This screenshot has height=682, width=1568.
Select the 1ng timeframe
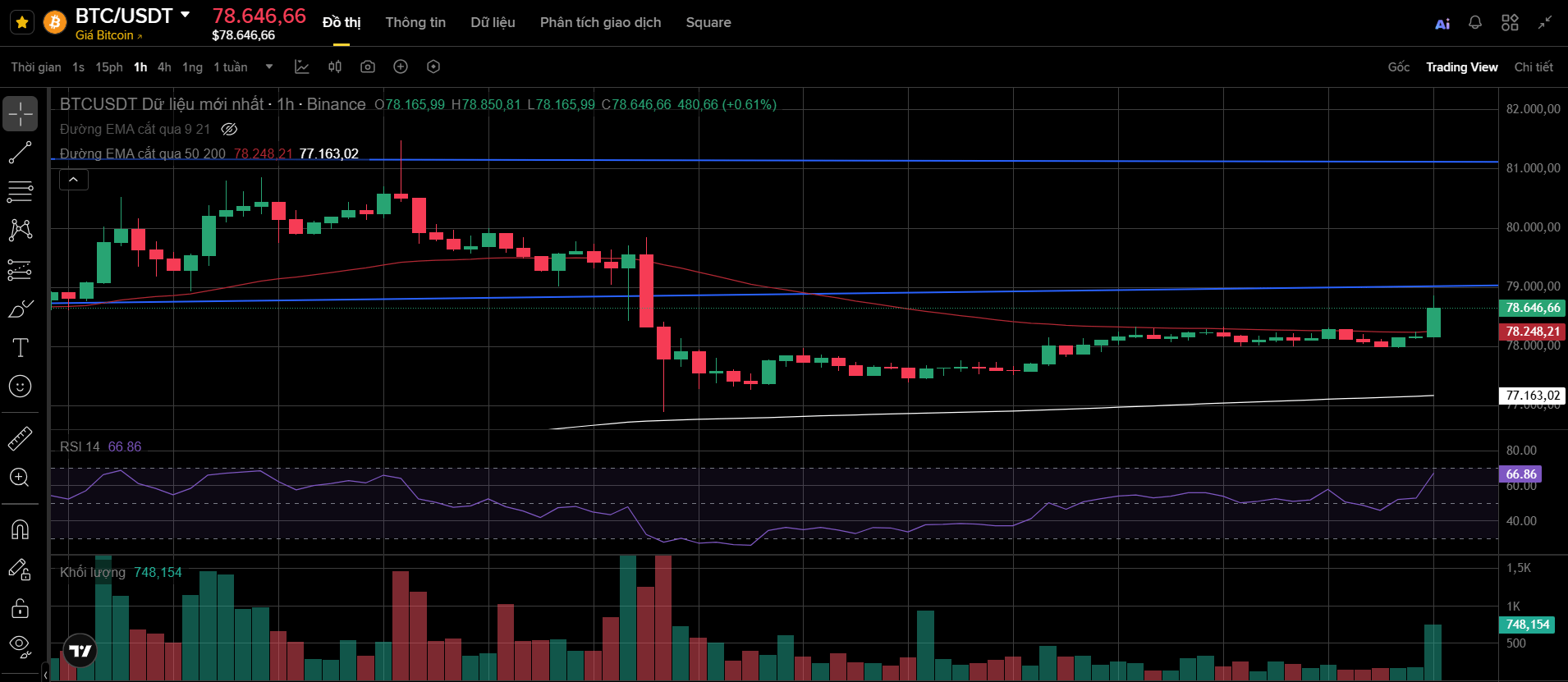click(x=192, y=67)
